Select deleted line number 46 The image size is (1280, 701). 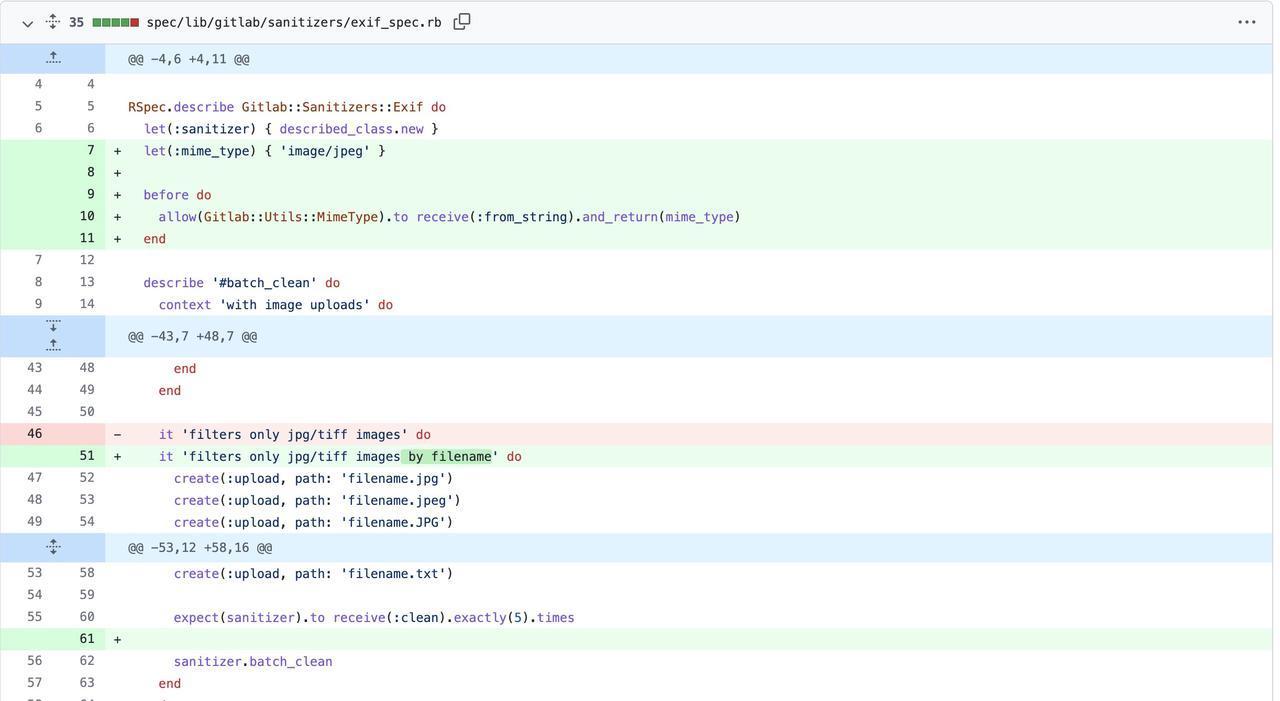point(35,434)
